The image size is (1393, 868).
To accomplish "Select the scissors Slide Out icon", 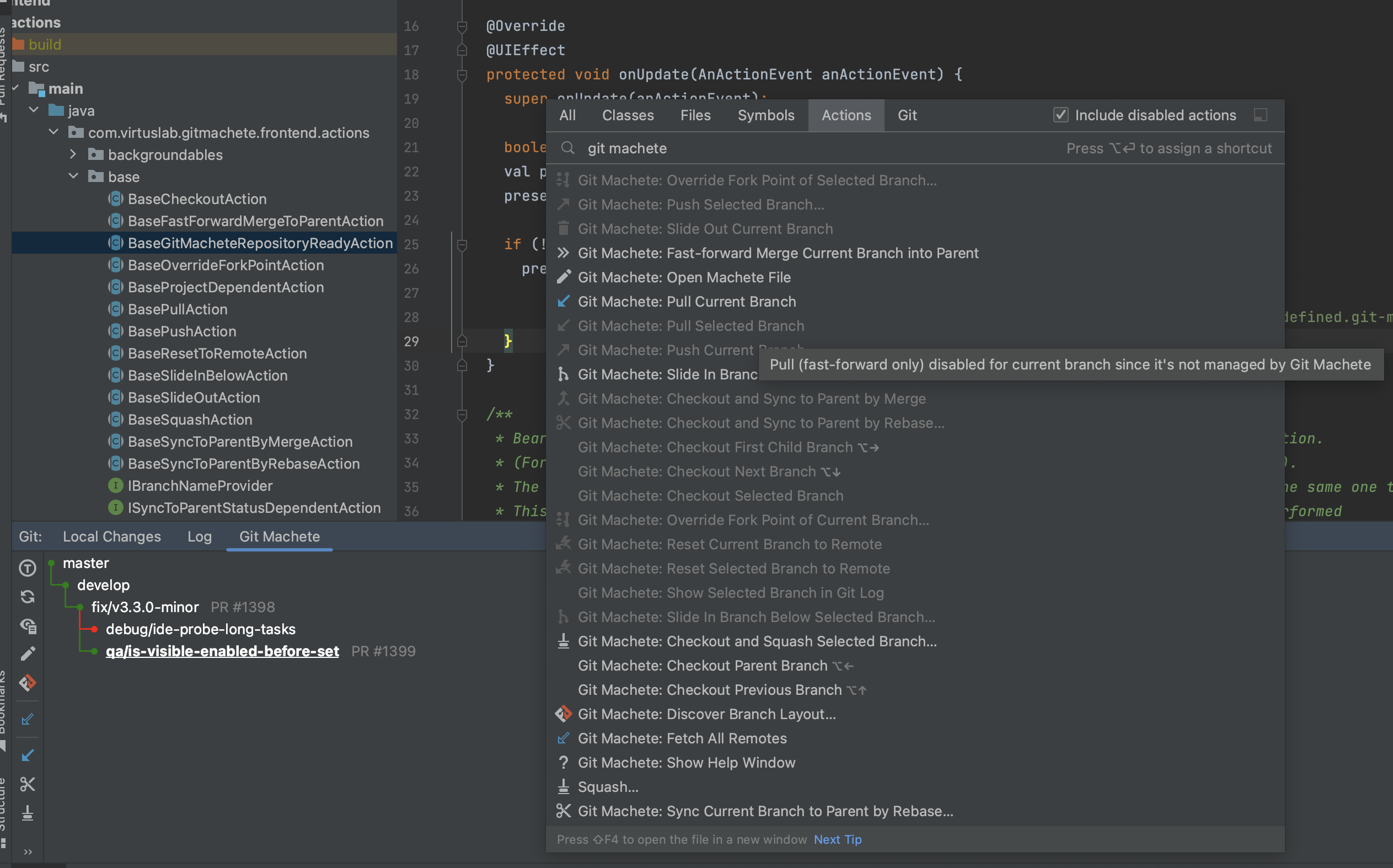I will (x=27, y=784).
